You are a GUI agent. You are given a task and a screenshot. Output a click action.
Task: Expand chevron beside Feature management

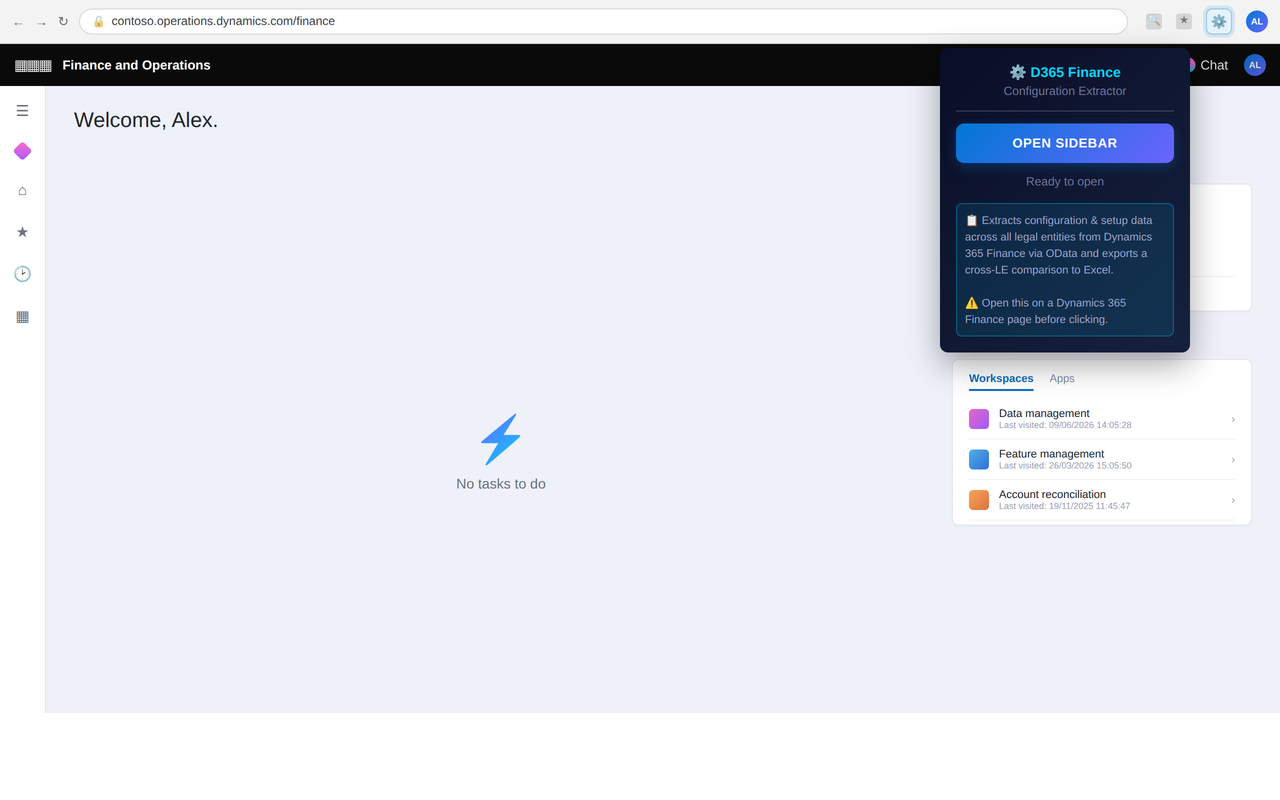[x=1232, y=459]
